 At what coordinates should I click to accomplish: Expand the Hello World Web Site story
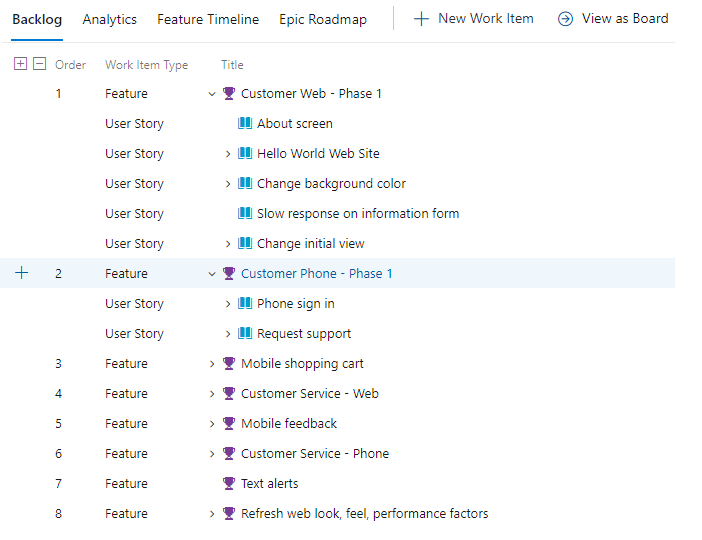pyautogui.click(x=228, y=154)
